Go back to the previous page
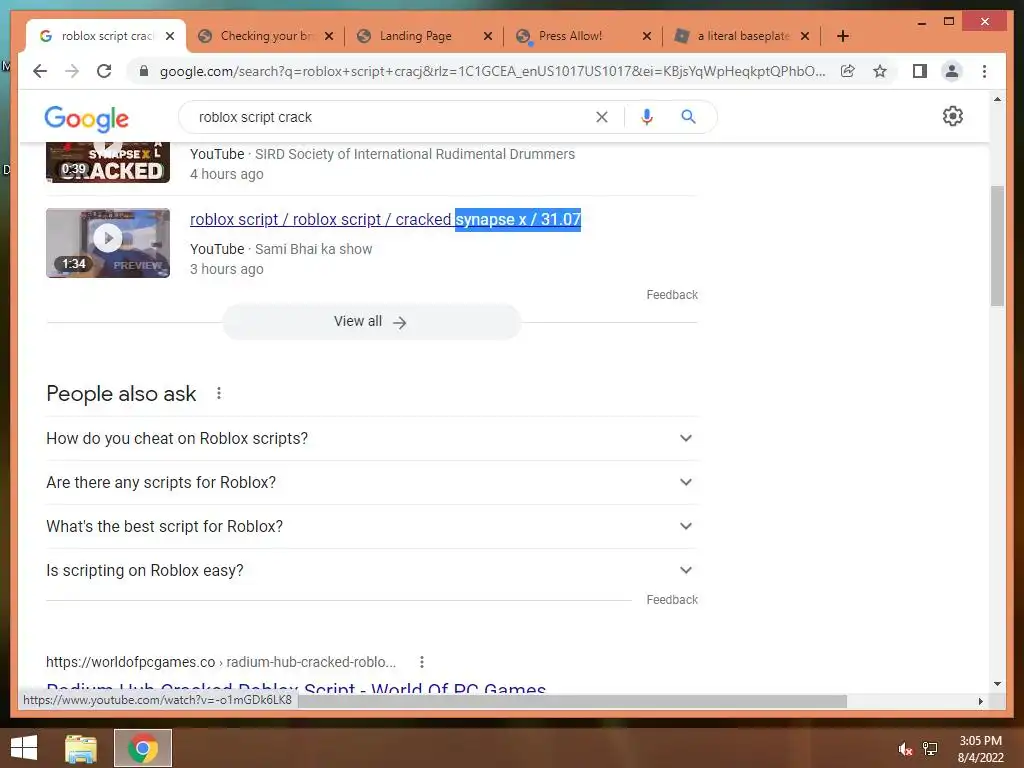This screenshot has width=1024, height=768. [x=40, y=71]
